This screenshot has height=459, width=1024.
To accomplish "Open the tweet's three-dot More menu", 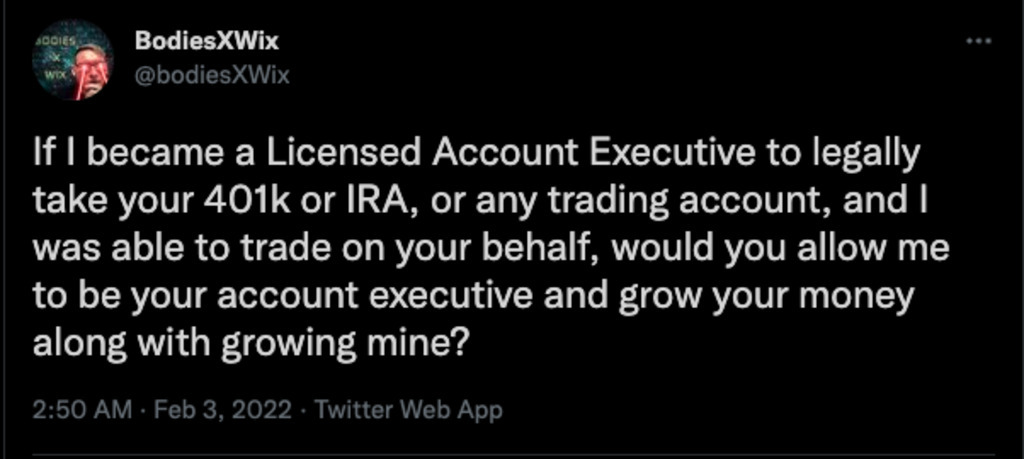I will coord(979,41).
